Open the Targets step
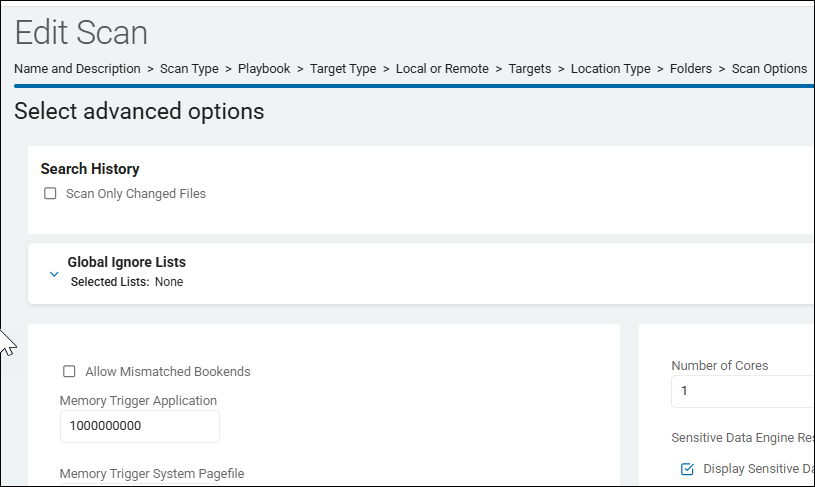Image resolution: width=815 pixels, height=487 pixels. [530, 69]
